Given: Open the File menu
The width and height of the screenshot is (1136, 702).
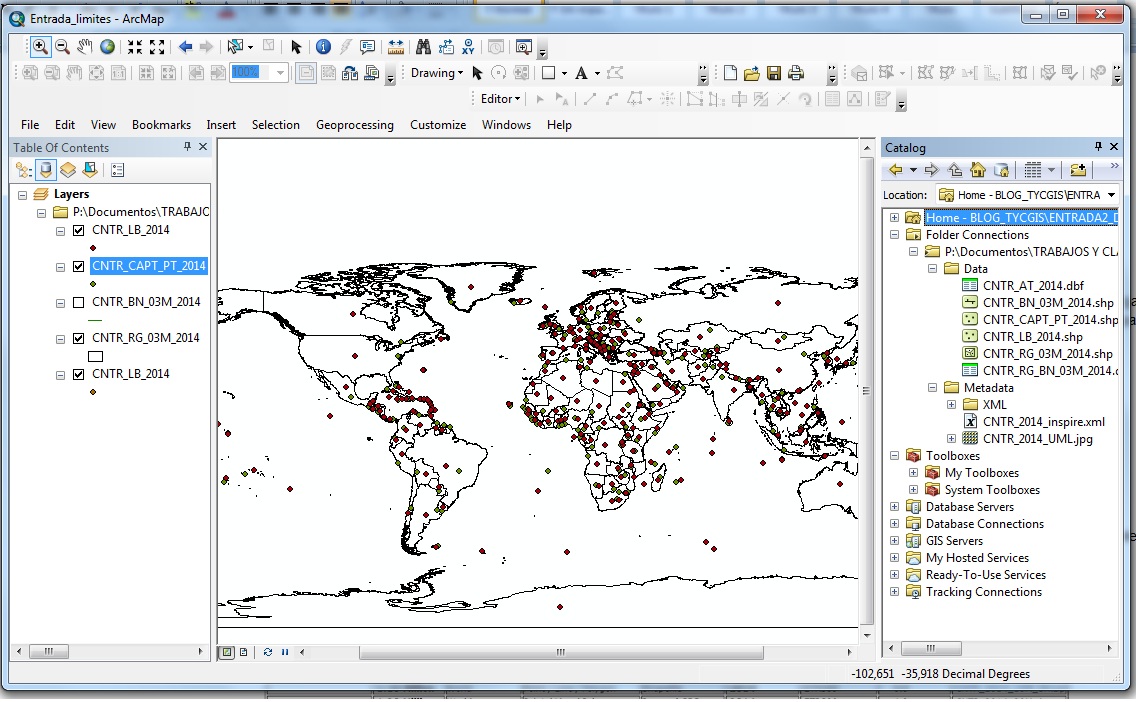Looking at the screenshot, I should tap(30, 125).
